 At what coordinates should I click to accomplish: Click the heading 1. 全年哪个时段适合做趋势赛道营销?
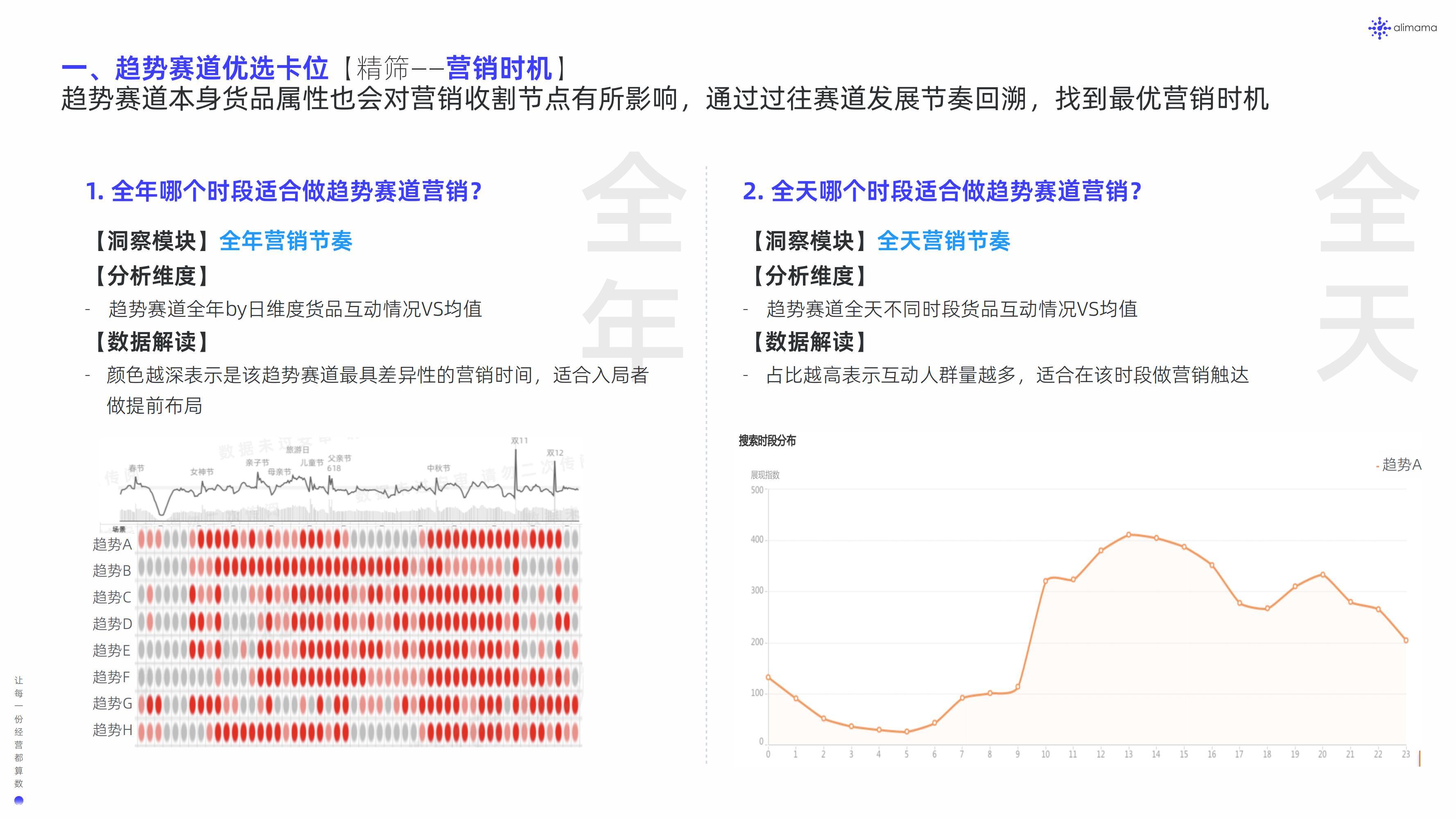point(283,191)
